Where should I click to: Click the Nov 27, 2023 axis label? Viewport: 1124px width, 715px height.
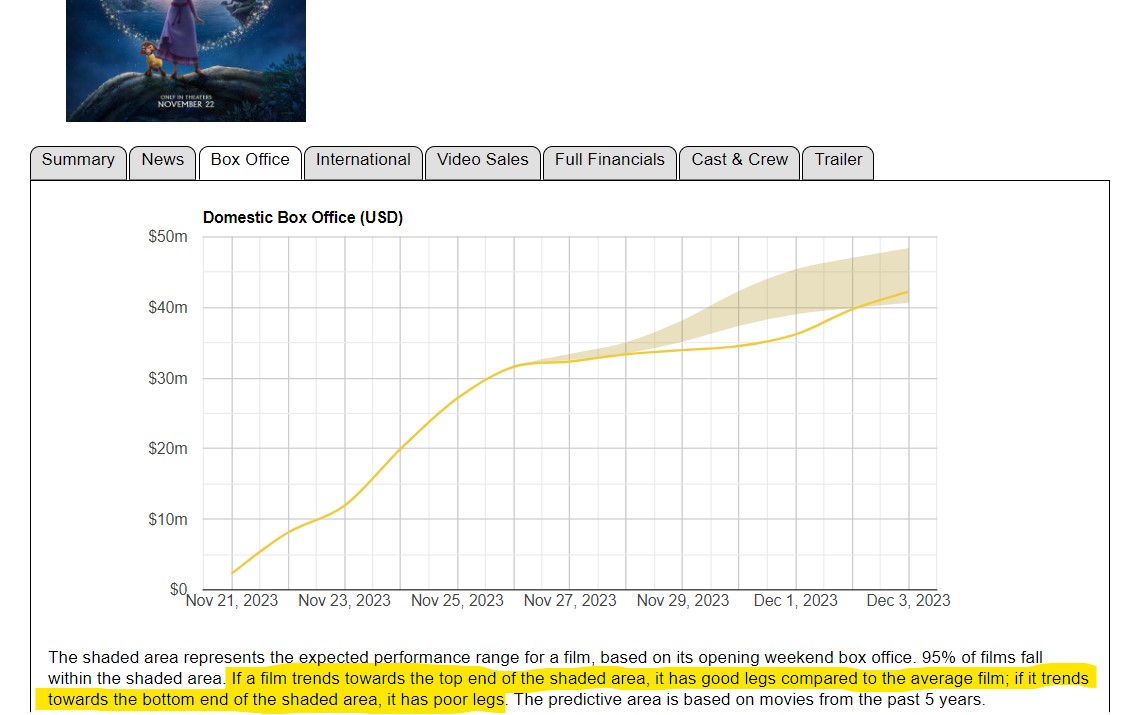tap(570, 601)
